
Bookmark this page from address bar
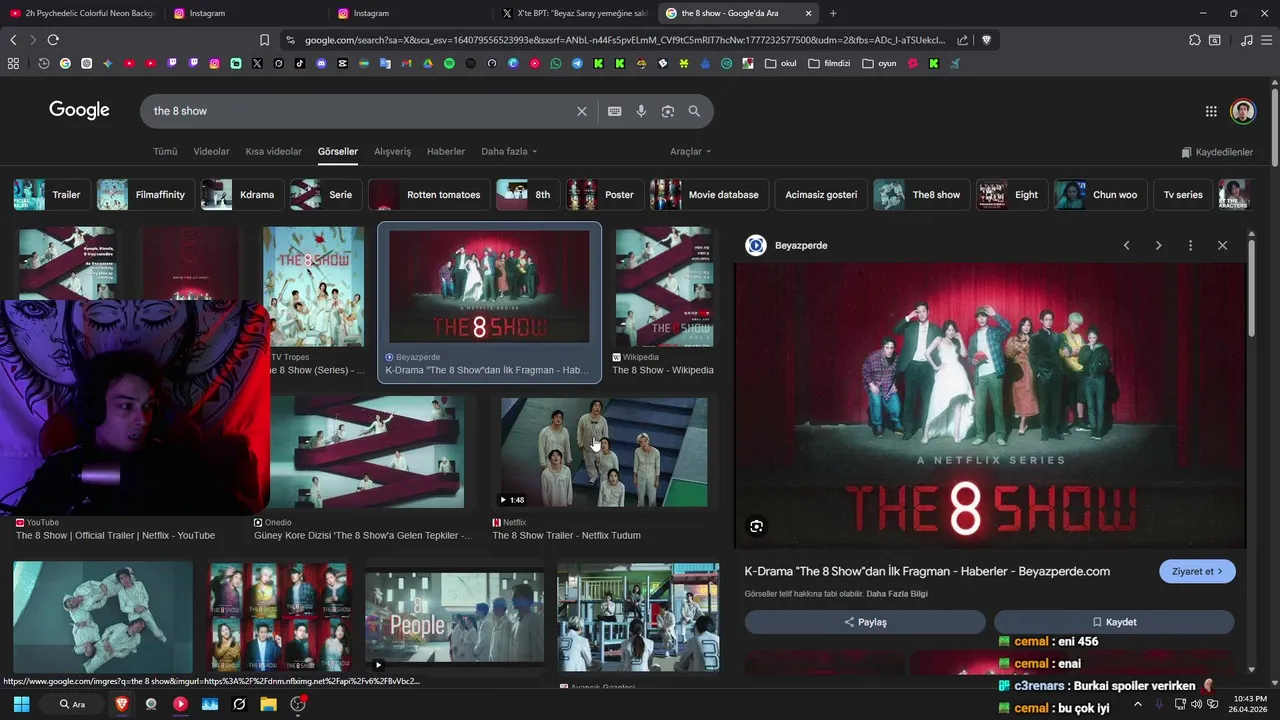coord(264,40)
